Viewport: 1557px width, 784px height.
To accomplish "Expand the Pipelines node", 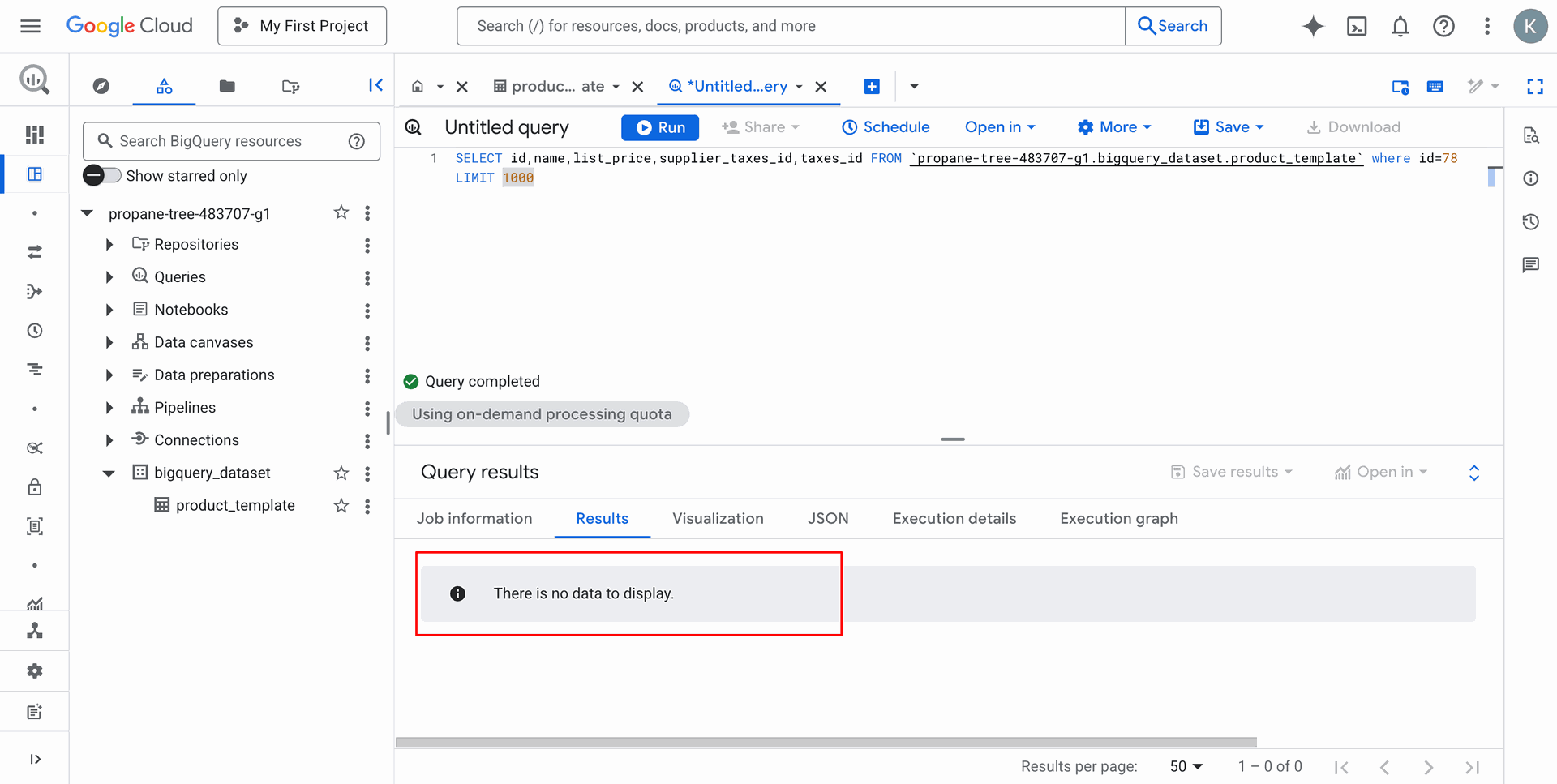I will [109, 408].
